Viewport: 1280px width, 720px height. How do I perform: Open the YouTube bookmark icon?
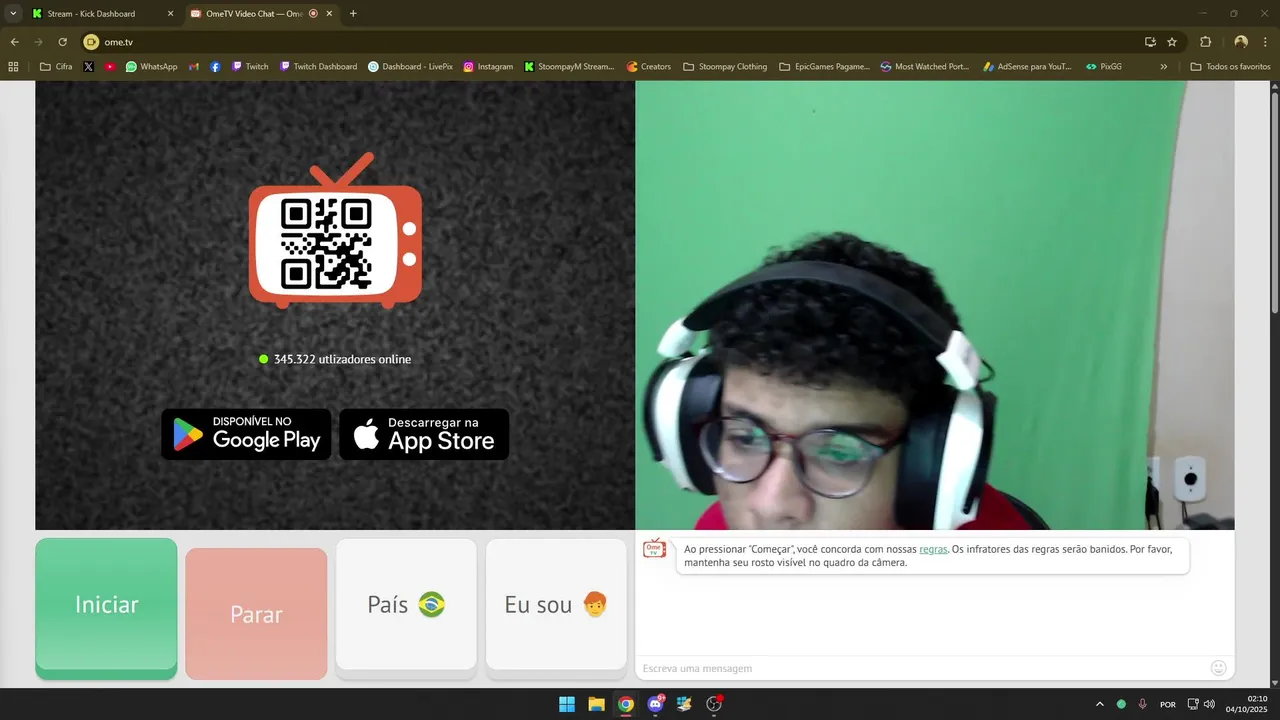tap(110, 67)
